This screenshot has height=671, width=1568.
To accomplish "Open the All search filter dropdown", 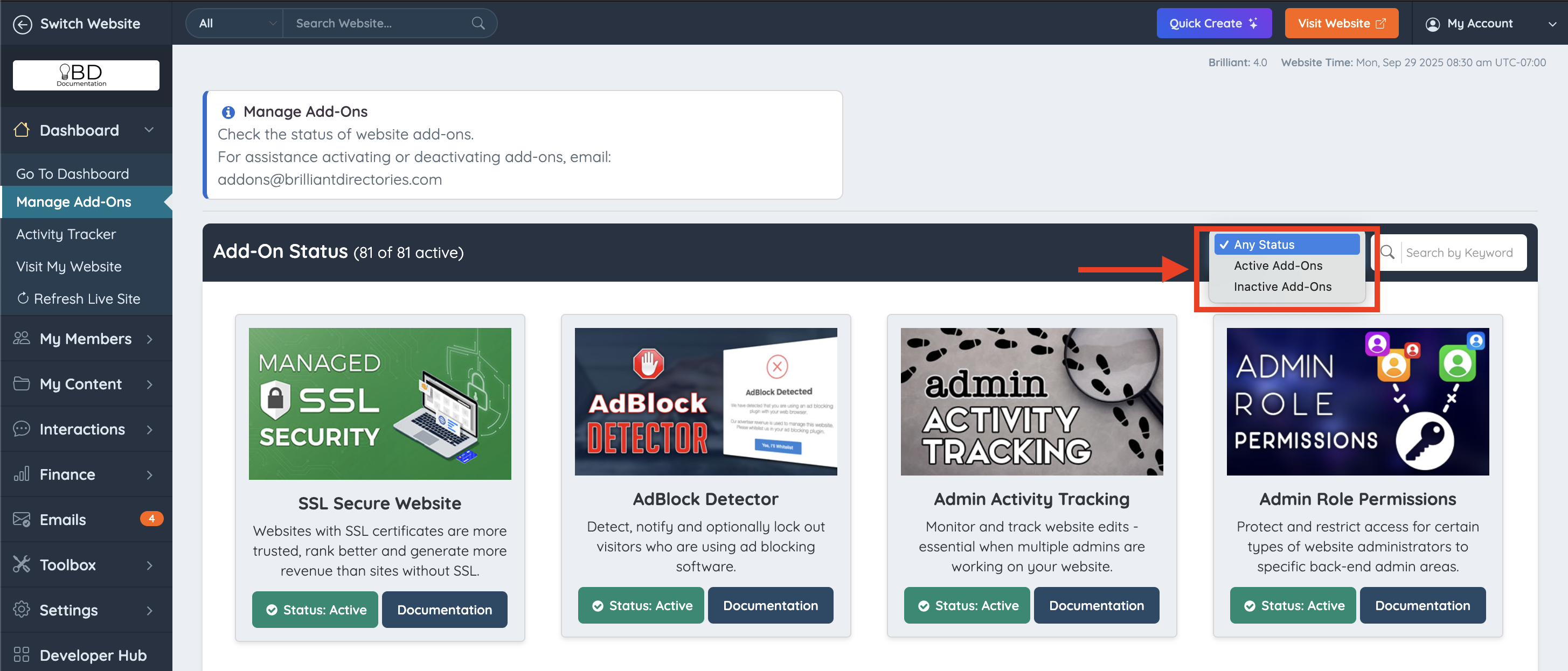I will (x=235, y=24).
